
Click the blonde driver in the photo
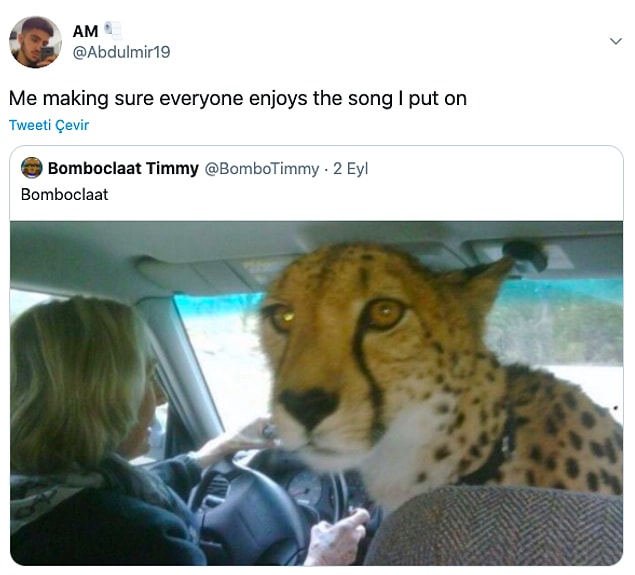pyautogui.click(x=93, y=429)
